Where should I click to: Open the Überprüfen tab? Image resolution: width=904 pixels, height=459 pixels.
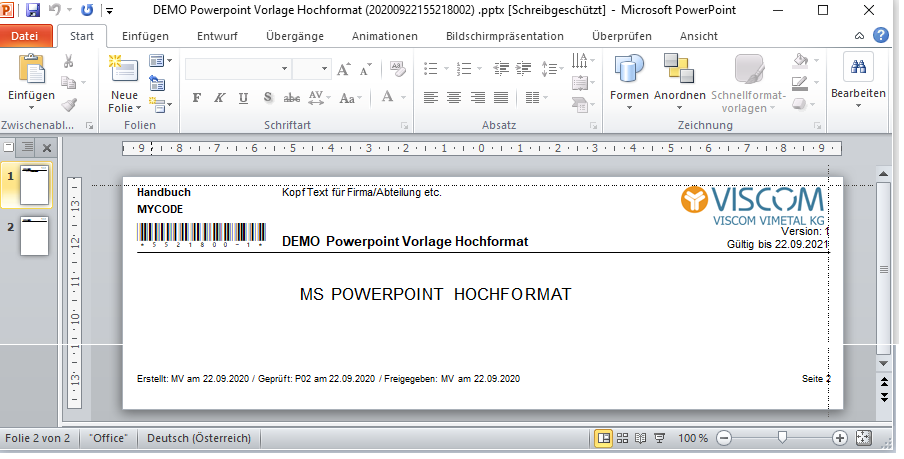[622, 36]
